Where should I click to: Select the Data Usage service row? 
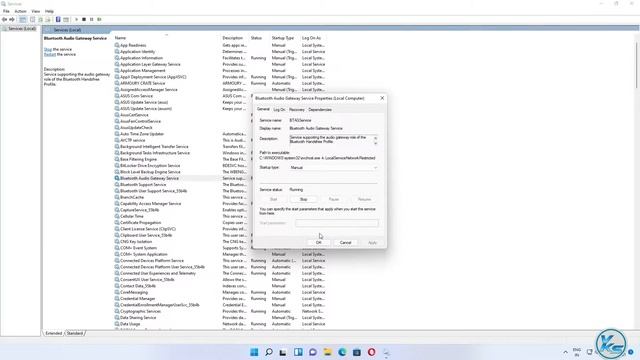(220, 324)
